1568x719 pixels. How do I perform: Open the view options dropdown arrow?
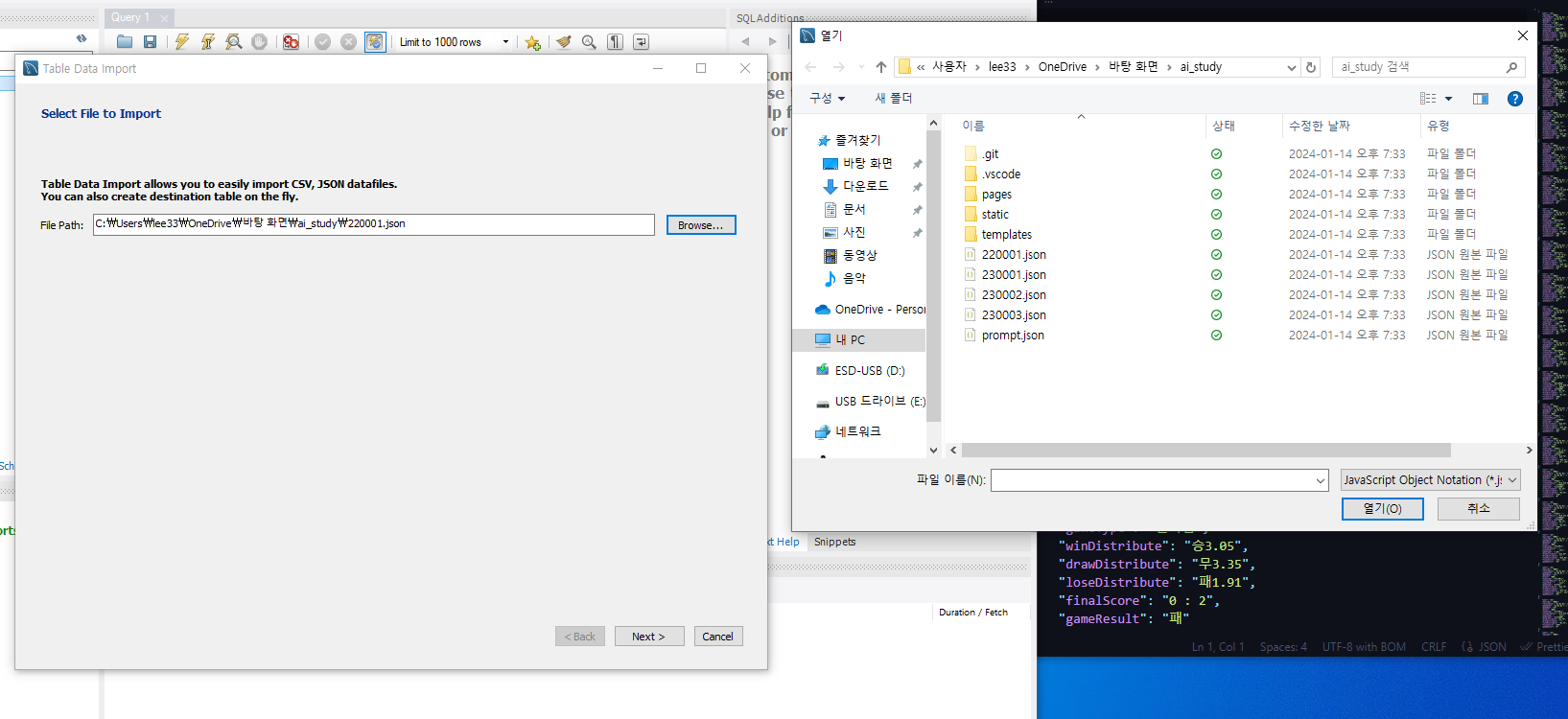pos(1448,99)
